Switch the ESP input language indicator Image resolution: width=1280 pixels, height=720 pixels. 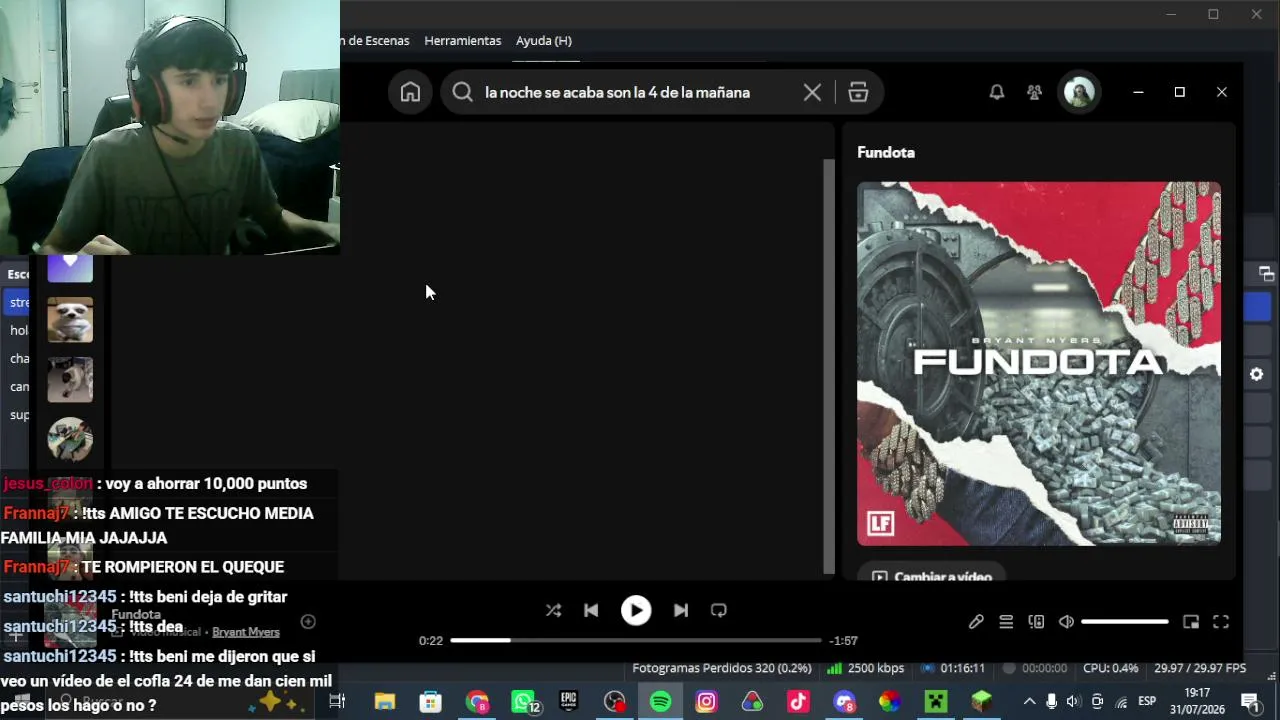[x=1147, y=701]
